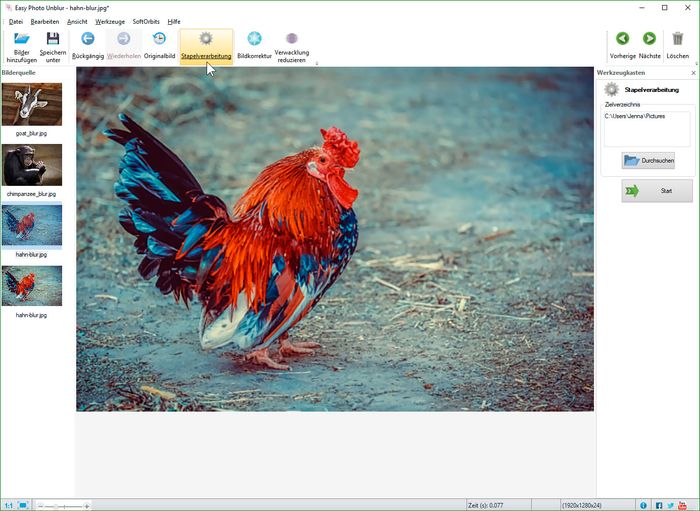Open the Hilfe menu
Viewport: 700px width, 511px height.
point(174,21)
